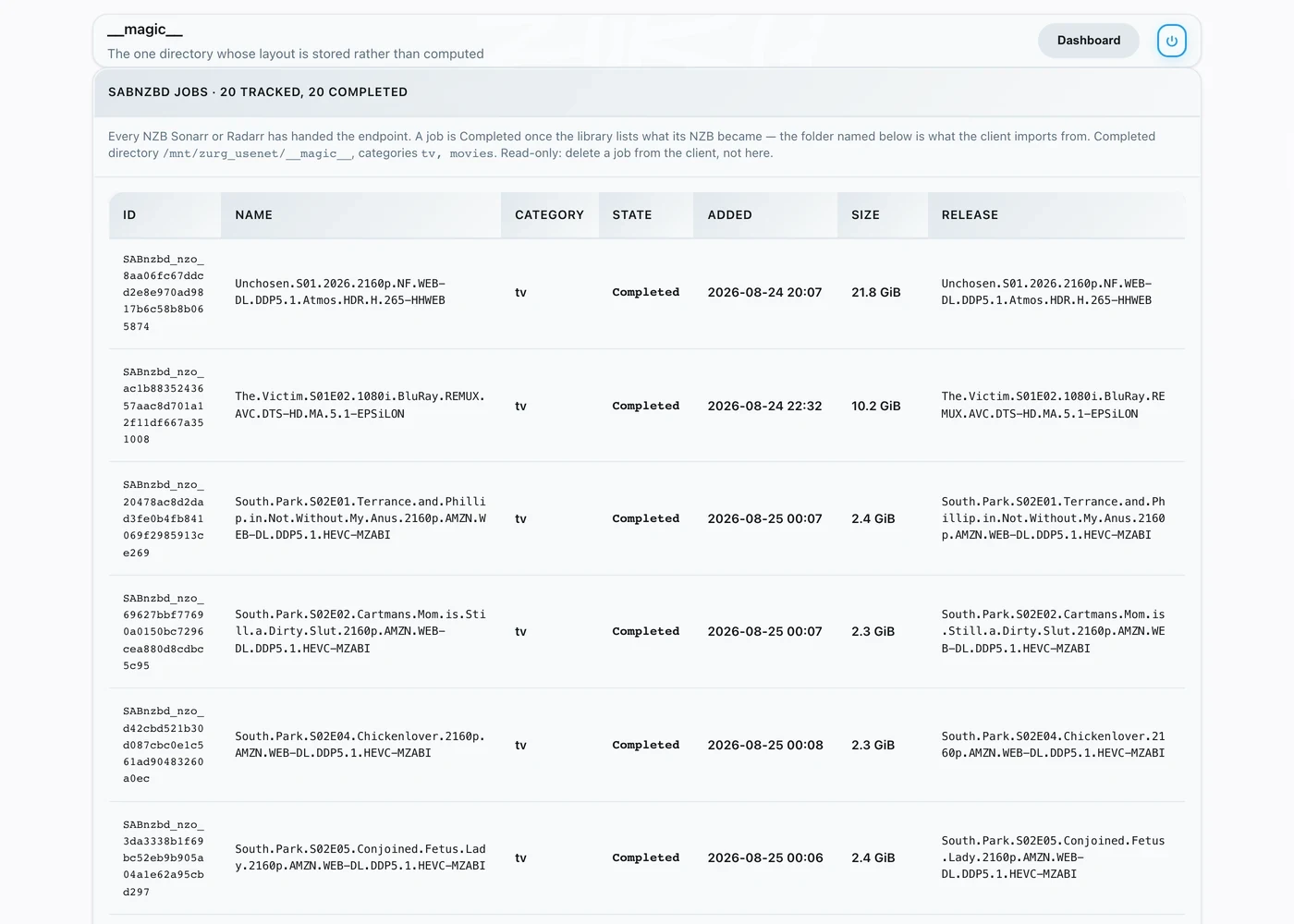Click the STATE column header
This screenshot has height=924, width=1294.
pos(646,215)
